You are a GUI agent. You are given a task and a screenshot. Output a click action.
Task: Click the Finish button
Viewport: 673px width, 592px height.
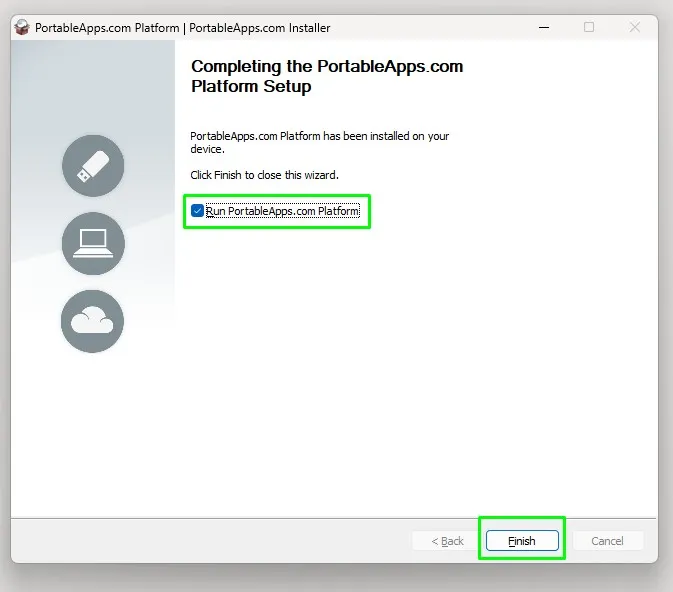(522, 540)
